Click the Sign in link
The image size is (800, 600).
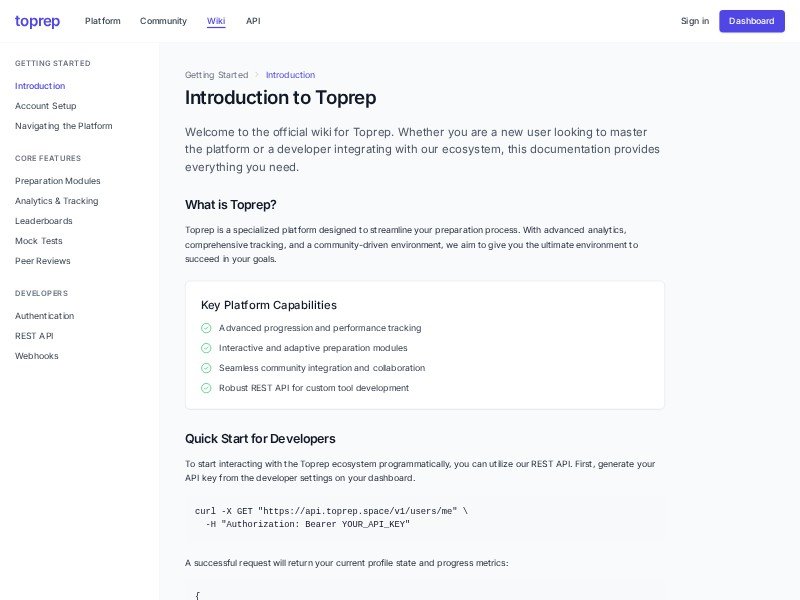(694, 21)
